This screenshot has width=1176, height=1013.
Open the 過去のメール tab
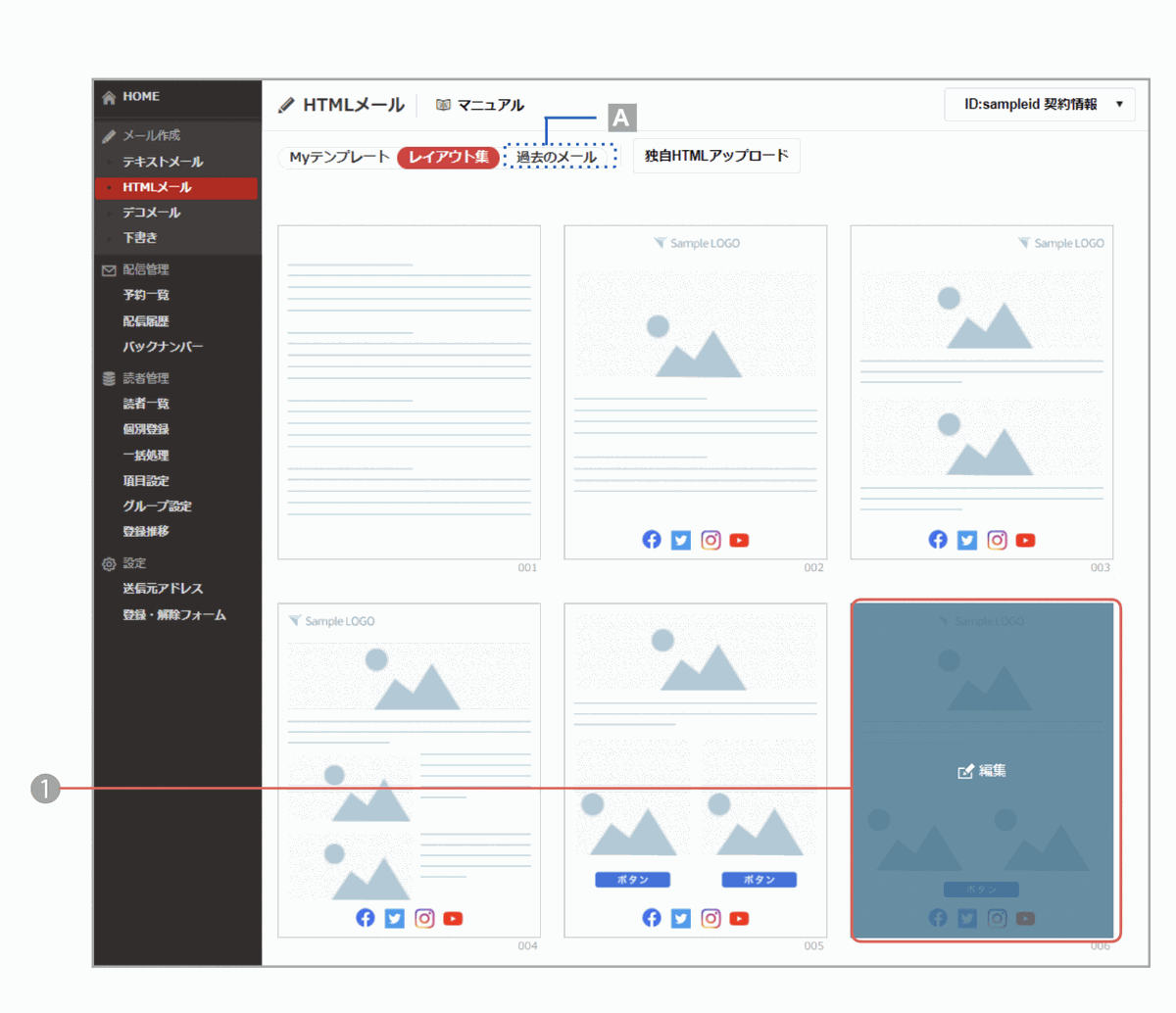pyautogui.click(x=557, y=157)
